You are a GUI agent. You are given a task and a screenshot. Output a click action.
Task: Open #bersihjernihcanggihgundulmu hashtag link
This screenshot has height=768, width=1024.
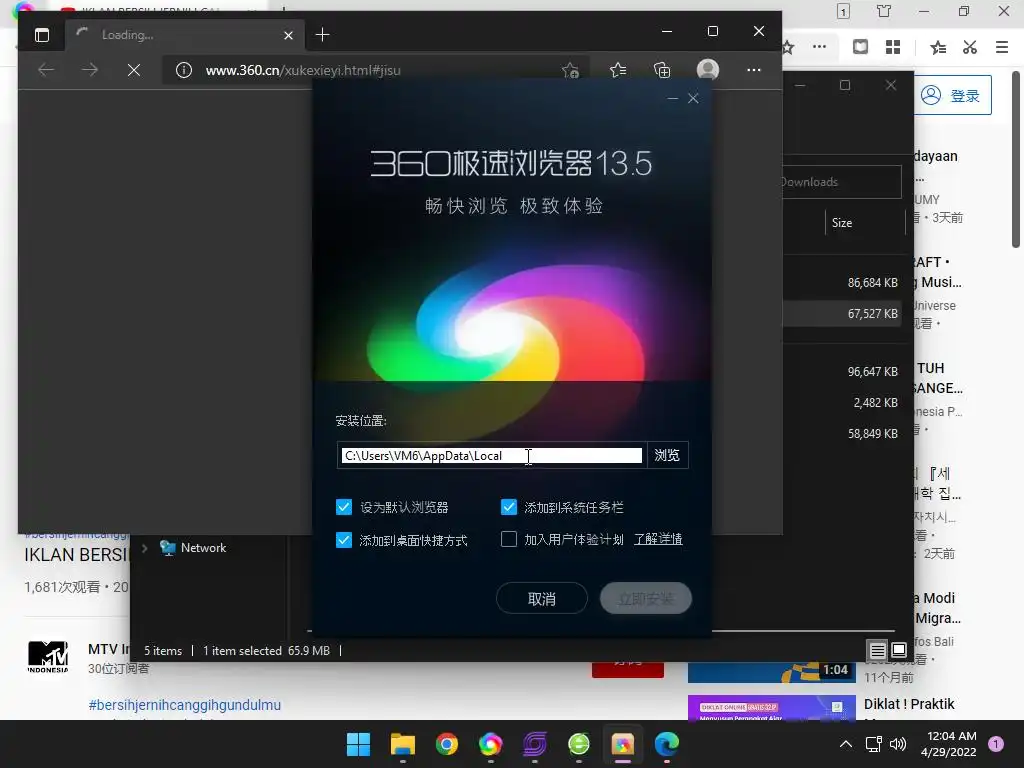[185, 705]
